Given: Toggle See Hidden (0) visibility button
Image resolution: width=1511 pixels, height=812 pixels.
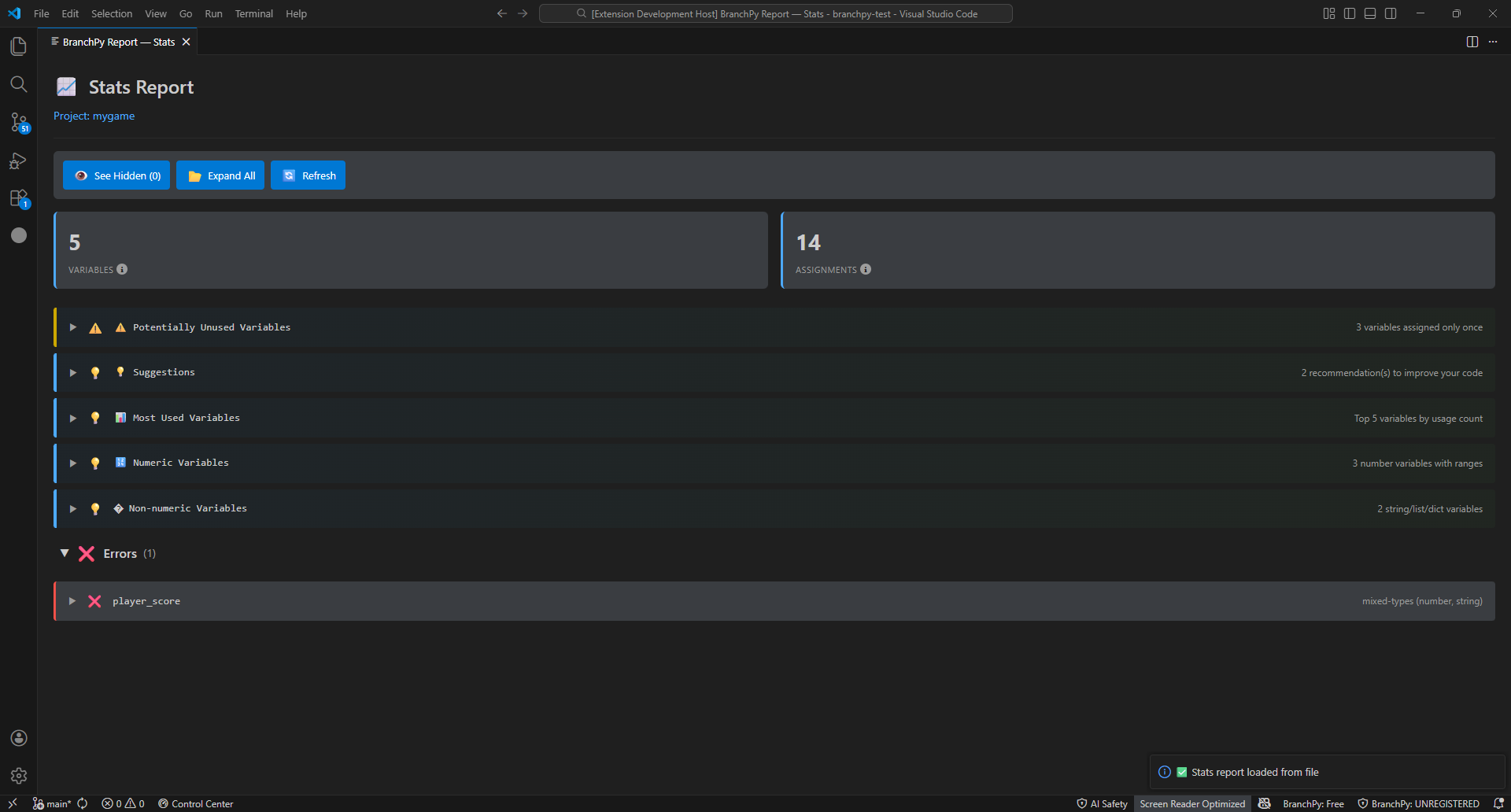Looking at the screenshot, I should point(116,175).
